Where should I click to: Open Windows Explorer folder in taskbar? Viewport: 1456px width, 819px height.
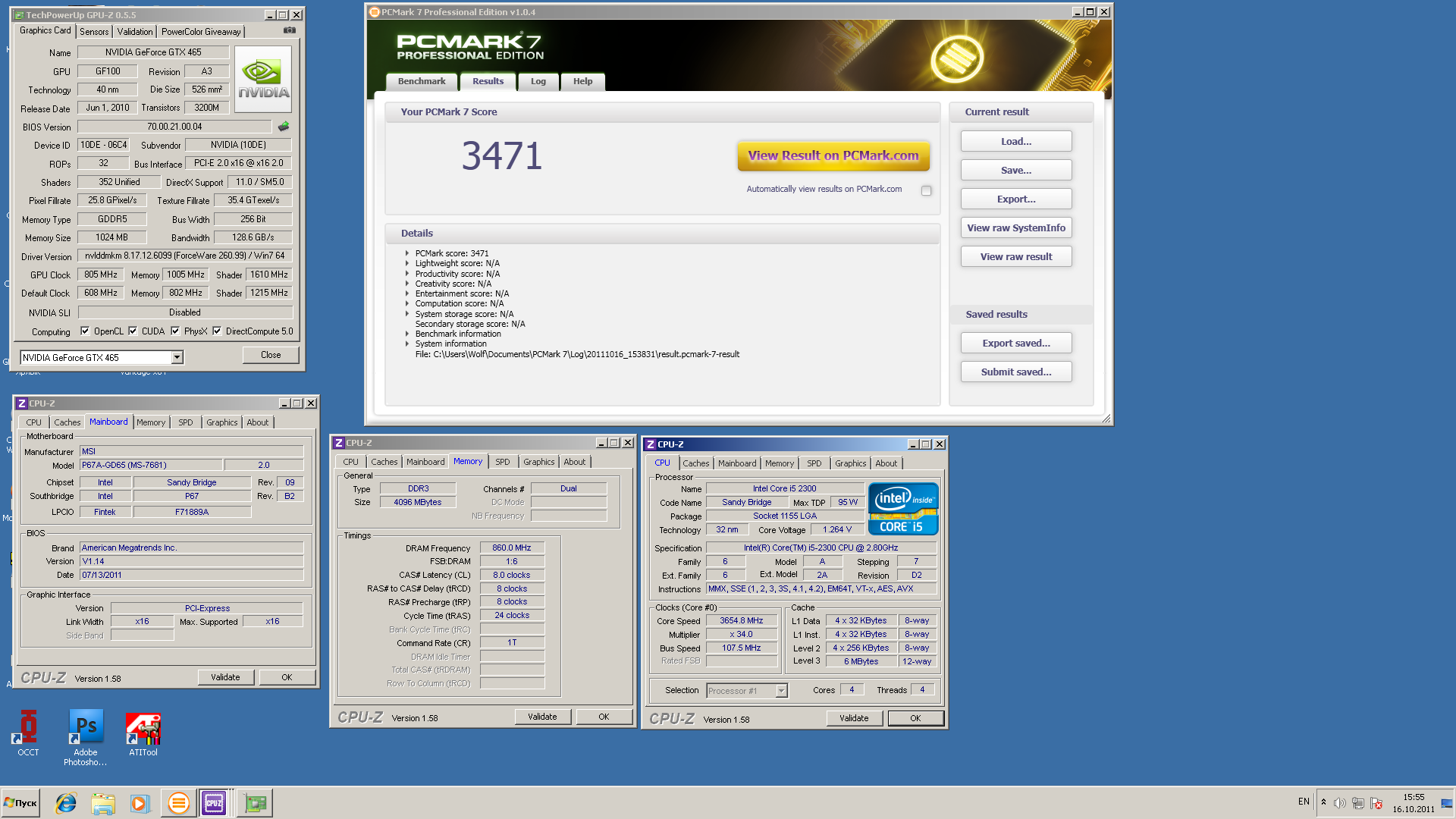[x=102, y=802]
